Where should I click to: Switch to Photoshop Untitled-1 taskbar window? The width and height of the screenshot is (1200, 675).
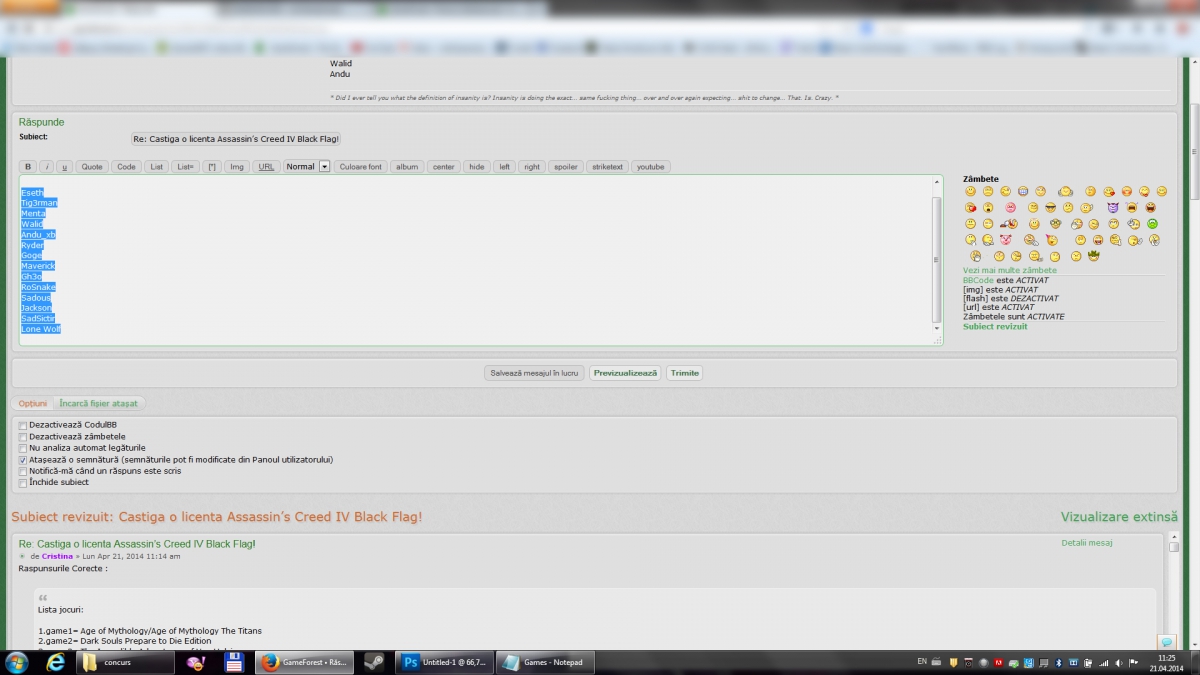(x=444, y=662)
